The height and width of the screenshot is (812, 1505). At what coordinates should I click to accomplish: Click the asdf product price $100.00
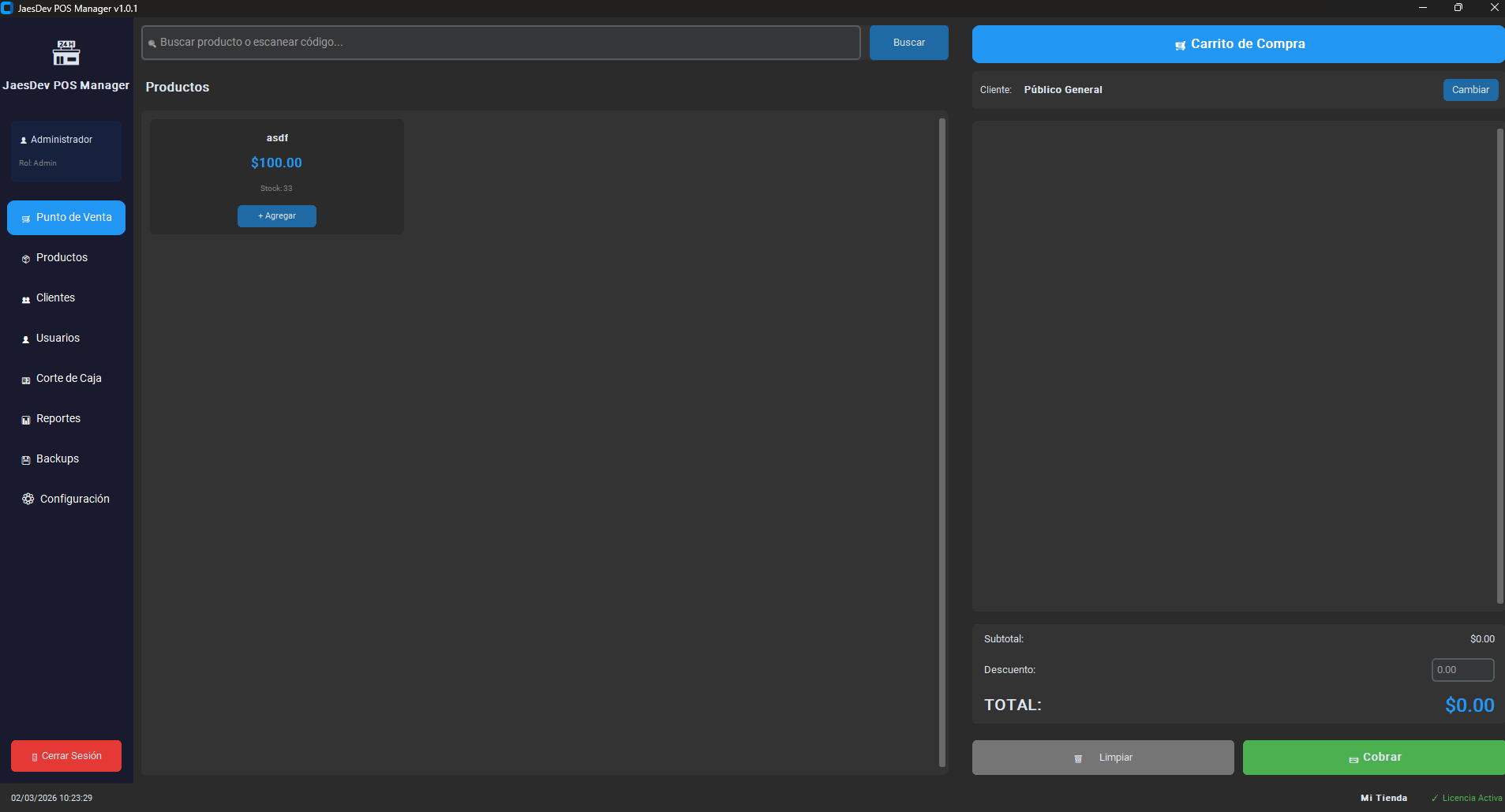tap(276, 163)
